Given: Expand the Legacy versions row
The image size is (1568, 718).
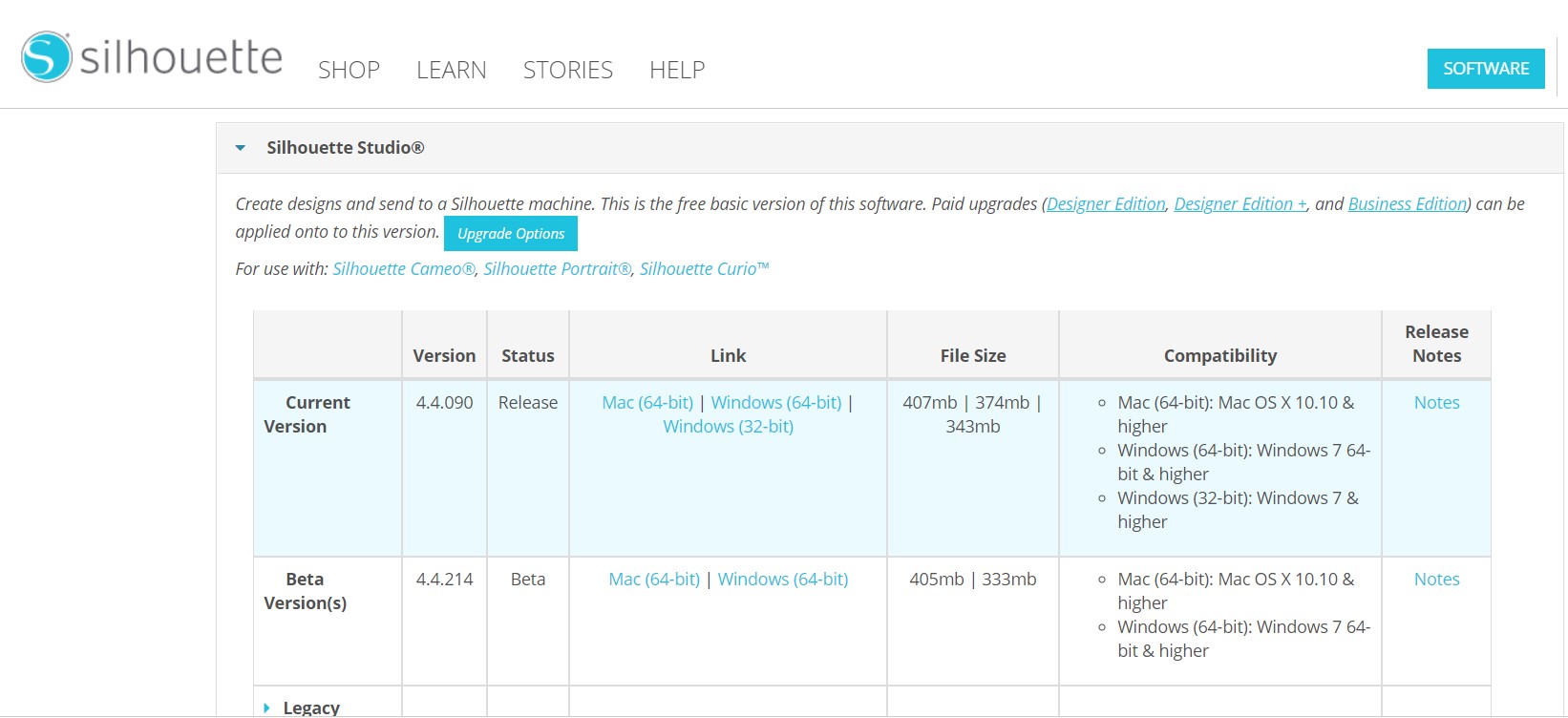Looking at the screenshot, I should (x=266, y=707).
